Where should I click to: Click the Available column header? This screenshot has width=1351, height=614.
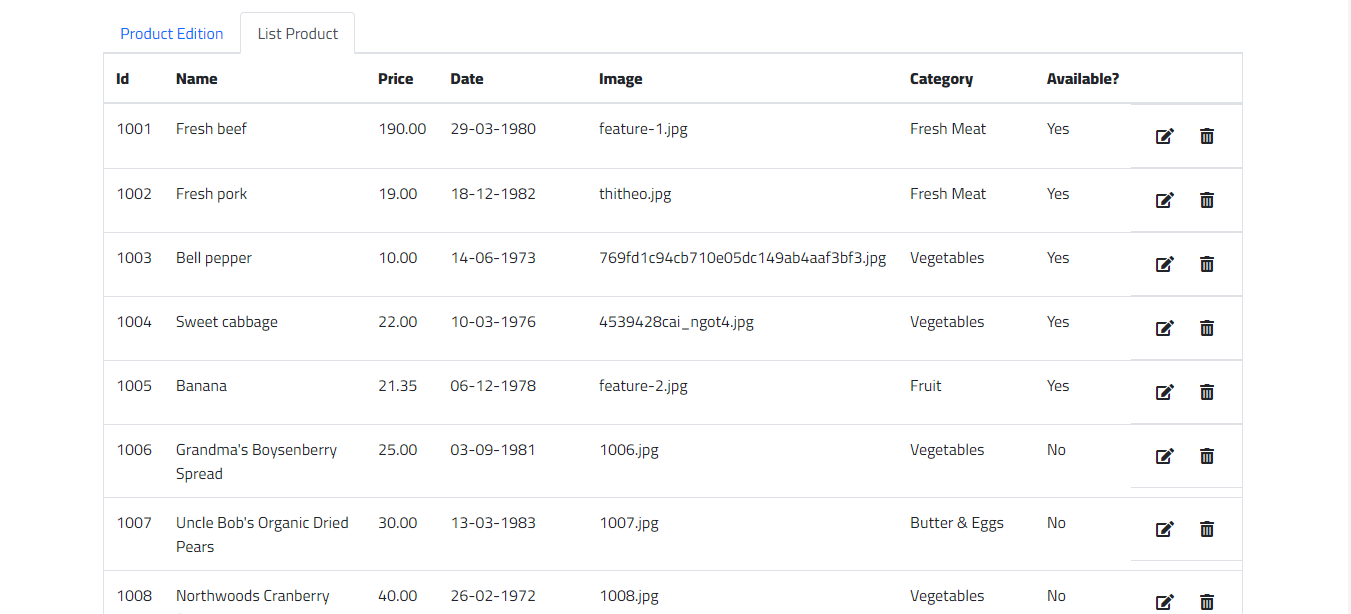coord(1083,78)
